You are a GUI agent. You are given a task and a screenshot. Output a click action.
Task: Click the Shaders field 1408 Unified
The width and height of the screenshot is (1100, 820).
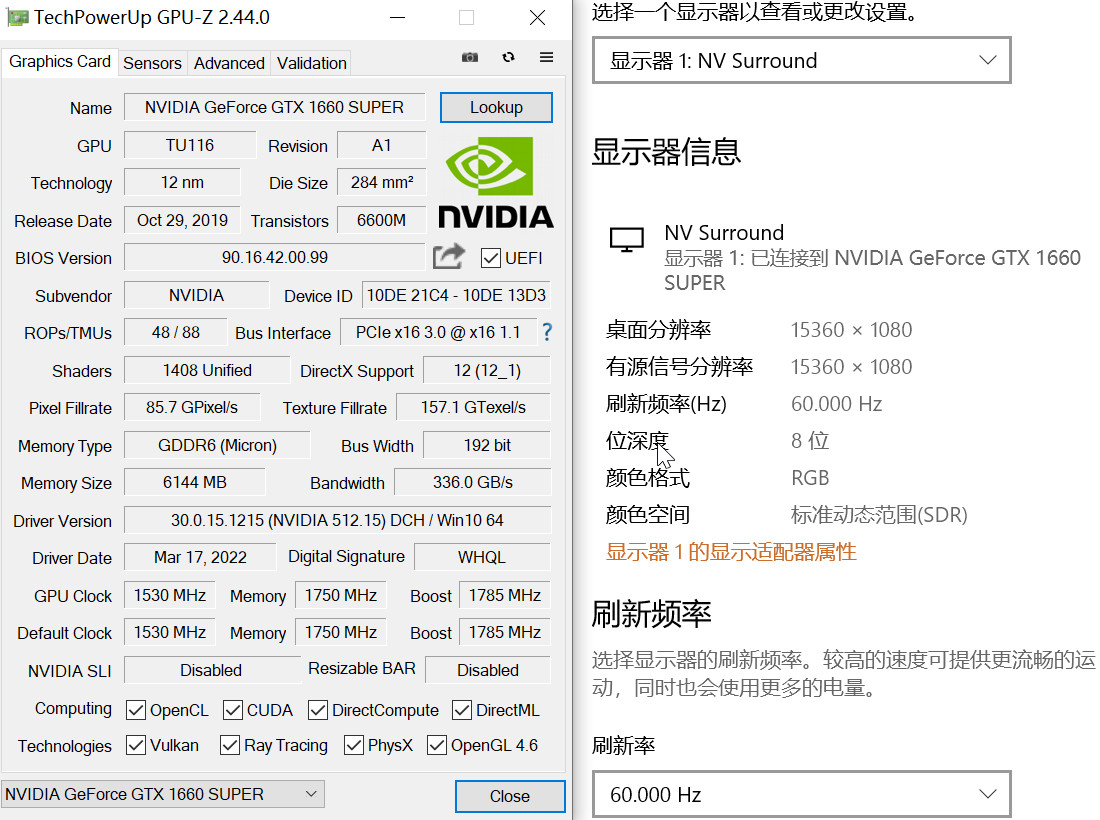point(207,370)
